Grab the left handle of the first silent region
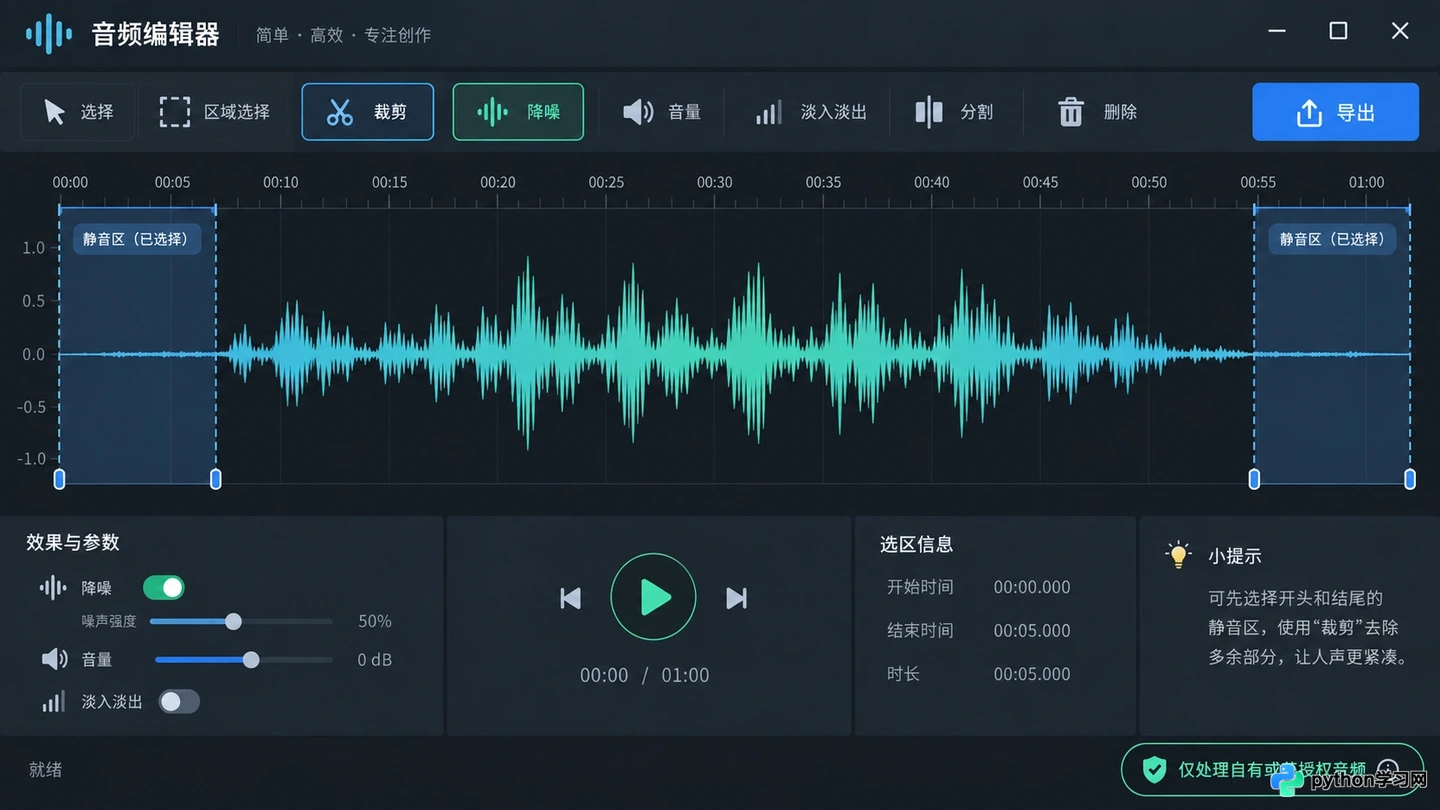Image resolution: width=1440 pixels, height=810 pixels. 59,479
